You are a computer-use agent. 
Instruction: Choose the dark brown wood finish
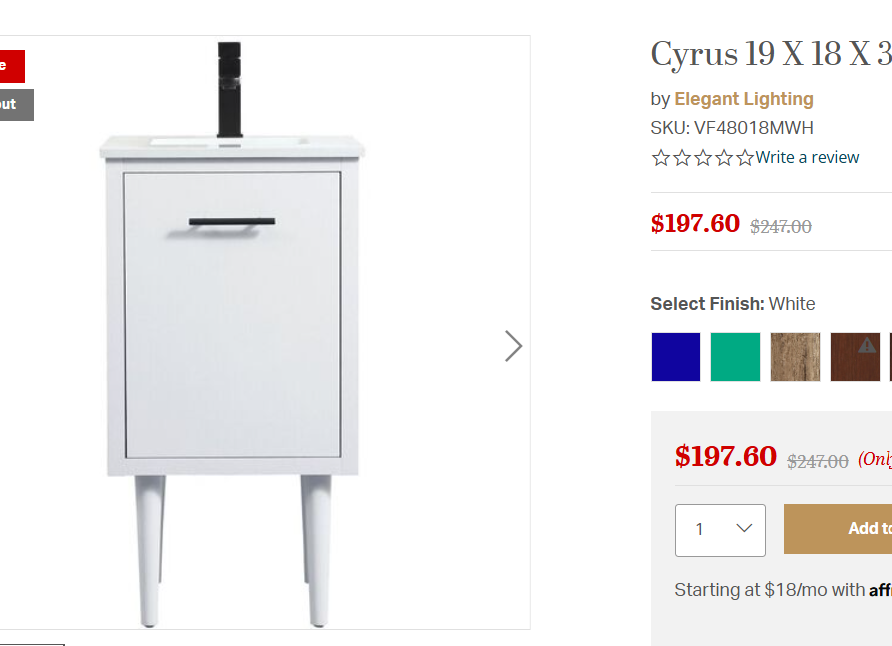[x=855, y=357]
